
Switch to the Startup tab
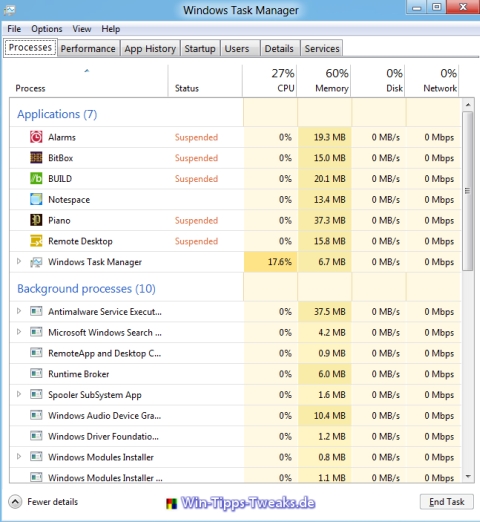[x=200, y=49]
